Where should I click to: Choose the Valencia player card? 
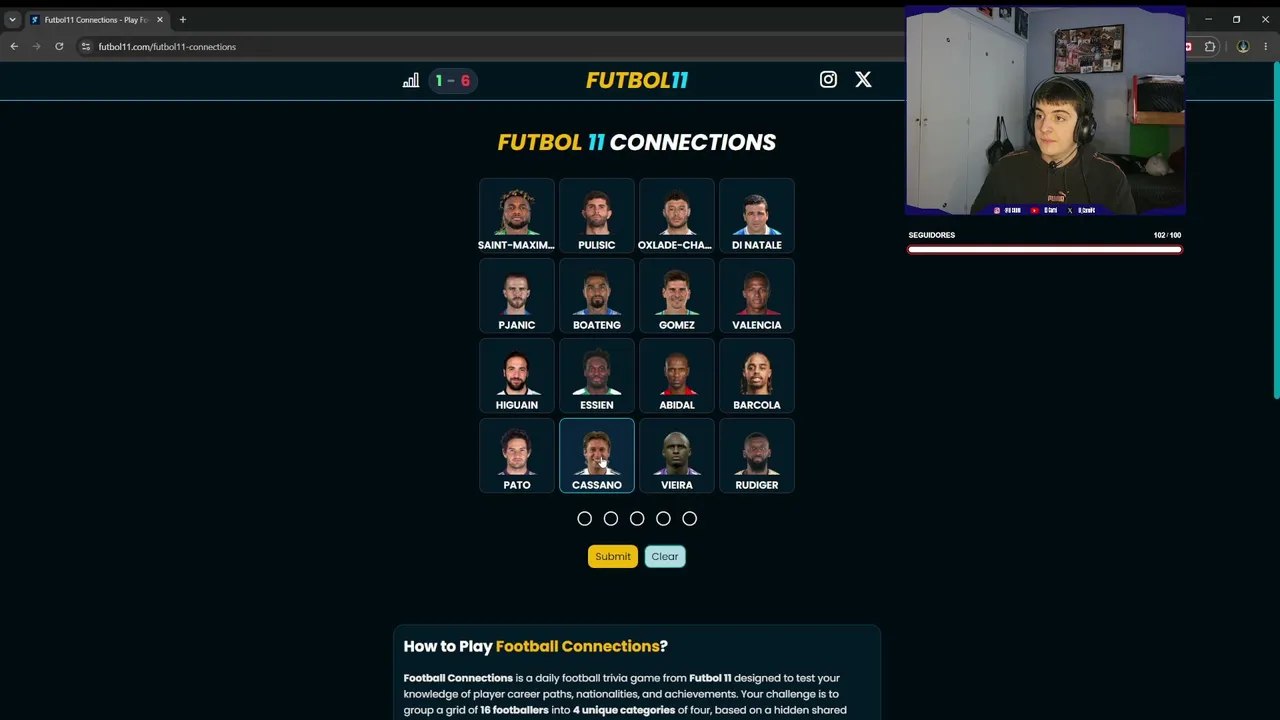(x=757, y=295)
